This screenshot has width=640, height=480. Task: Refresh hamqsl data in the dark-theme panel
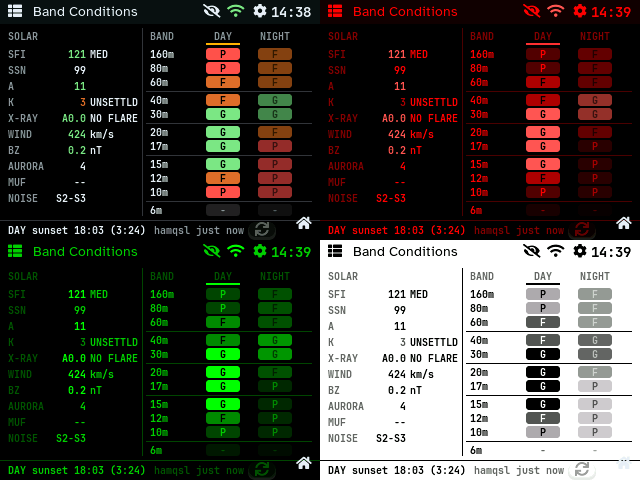262,230
